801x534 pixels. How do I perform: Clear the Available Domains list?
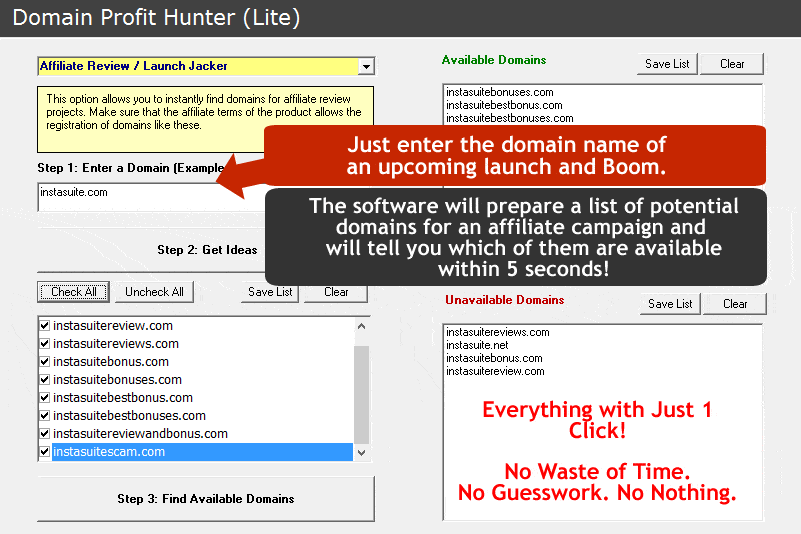(x=732, y=64)
